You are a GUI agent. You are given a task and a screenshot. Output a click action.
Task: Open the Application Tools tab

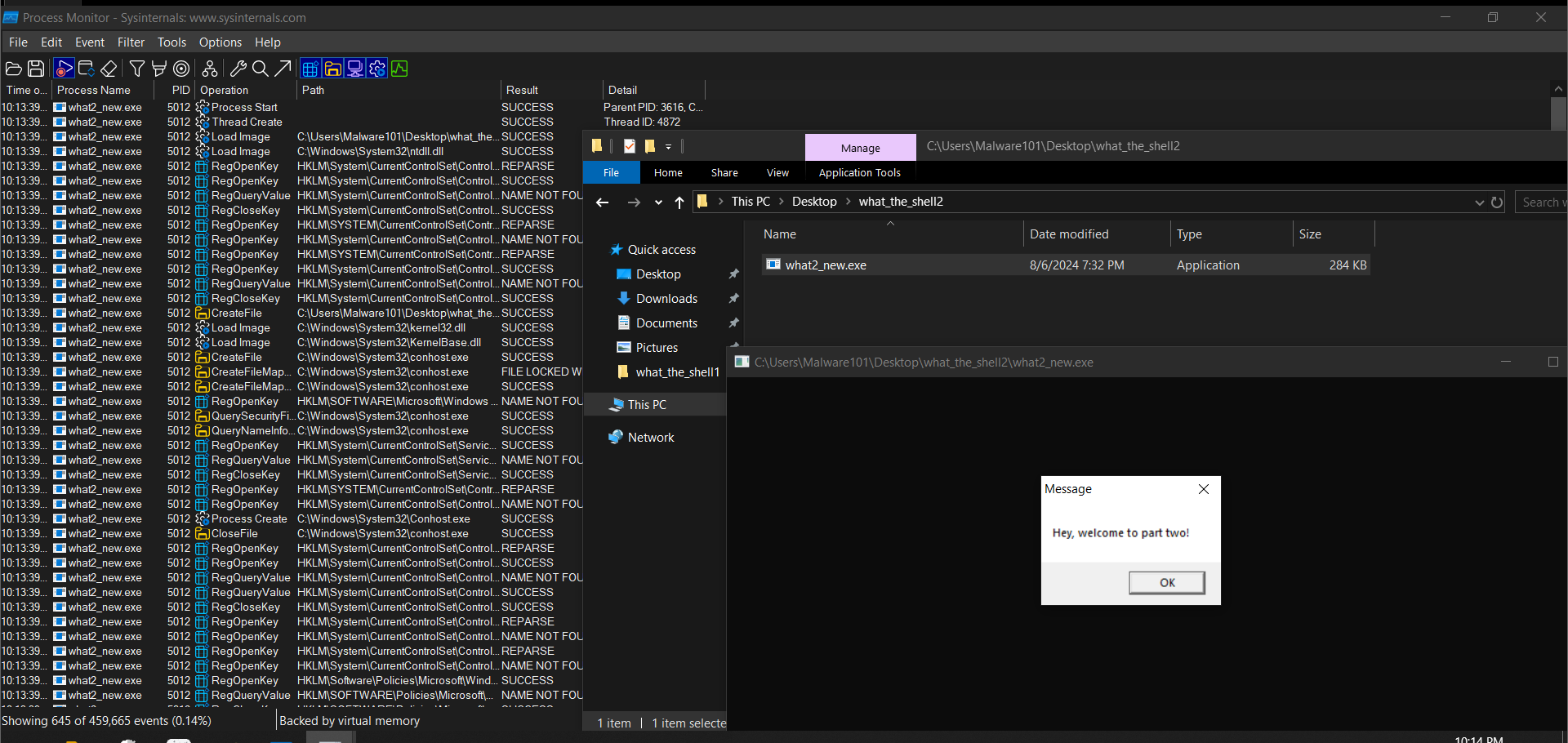tap(860, 172)
